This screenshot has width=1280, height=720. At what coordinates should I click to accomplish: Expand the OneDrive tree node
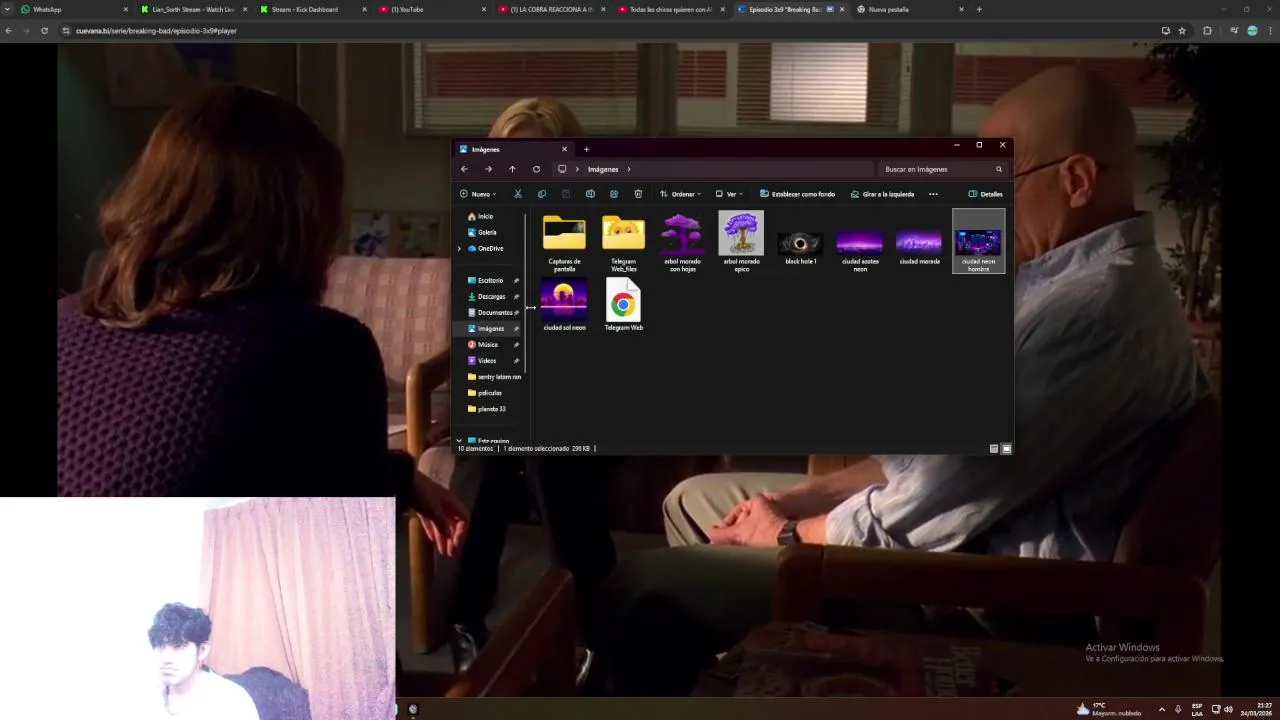tap(459, 248)
